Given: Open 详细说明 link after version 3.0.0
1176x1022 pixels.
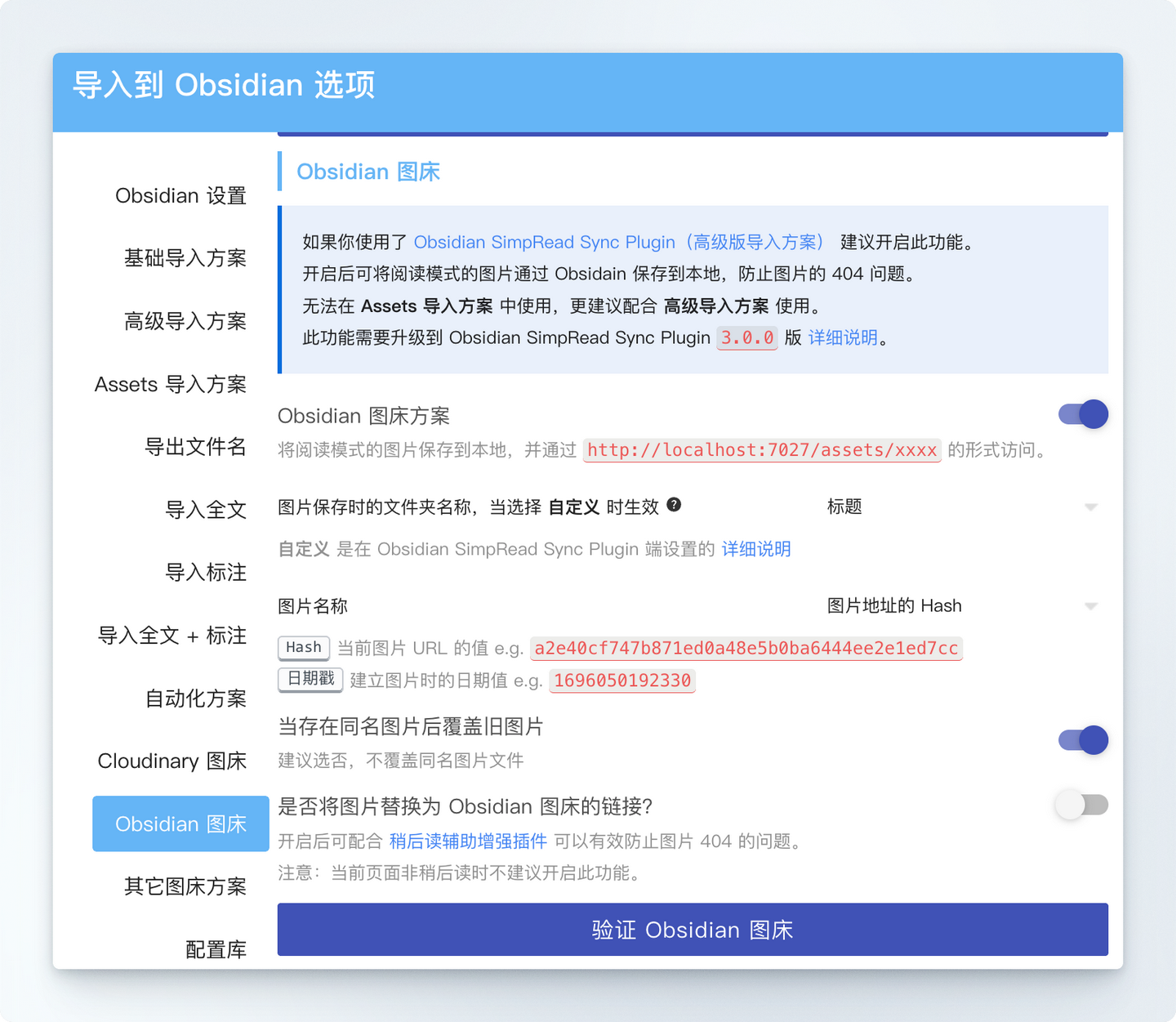Looking at the screenshot, I should [843, 338].
